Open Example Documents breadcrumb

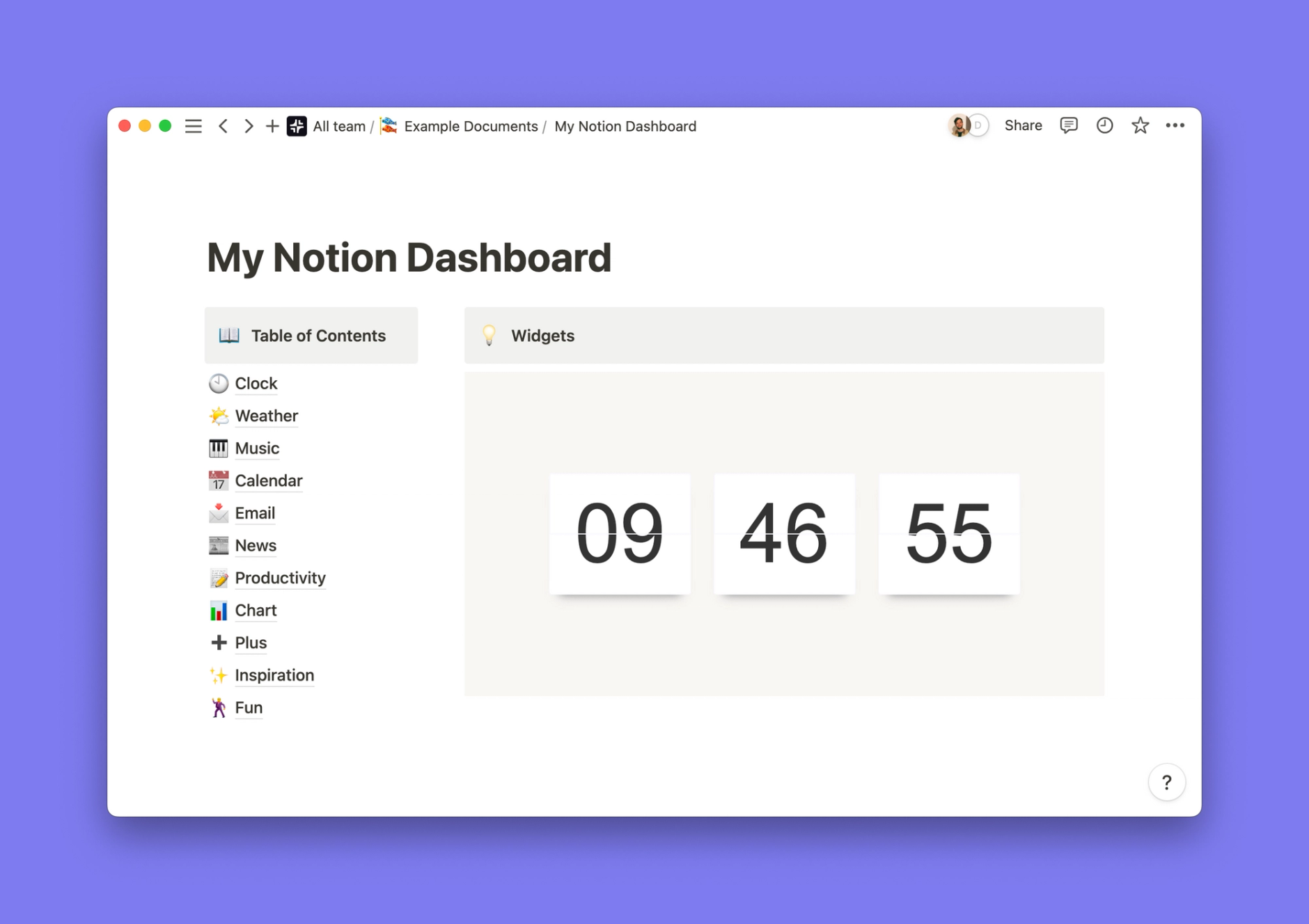point(471,126)
